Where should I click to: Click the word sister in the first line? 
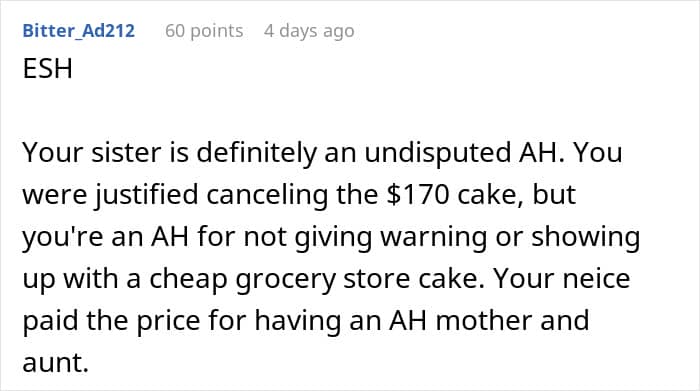(x=126, y=153)
